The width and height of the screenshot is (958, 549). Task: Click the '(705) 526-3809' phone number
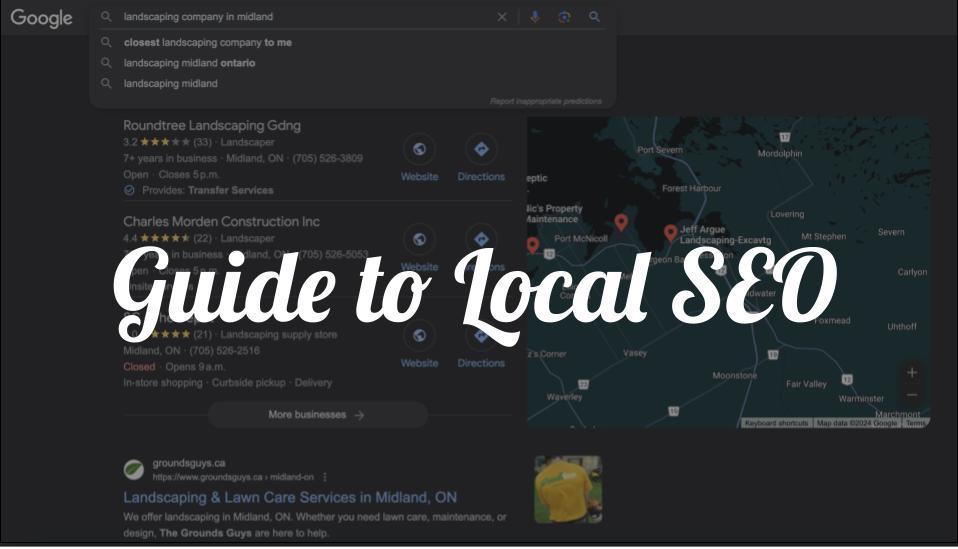point(327,159)
